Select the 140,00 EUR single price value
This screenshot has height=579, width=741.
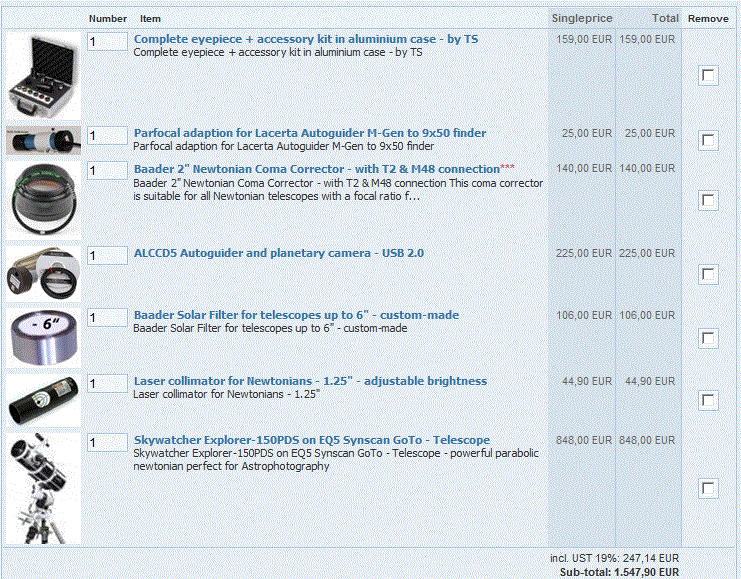coord(584,168)
